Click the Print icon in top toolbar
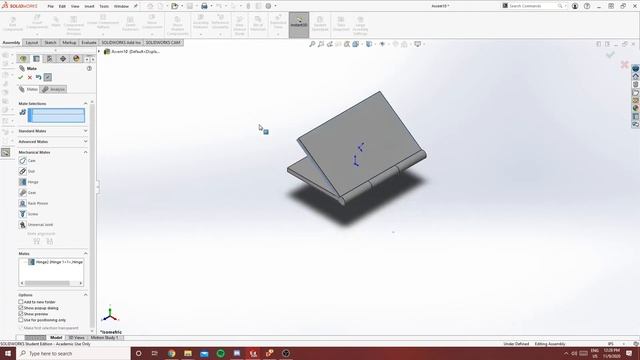The height and width of the screenshot is (360, 640). pyautogui.click(x=204, y=6)
